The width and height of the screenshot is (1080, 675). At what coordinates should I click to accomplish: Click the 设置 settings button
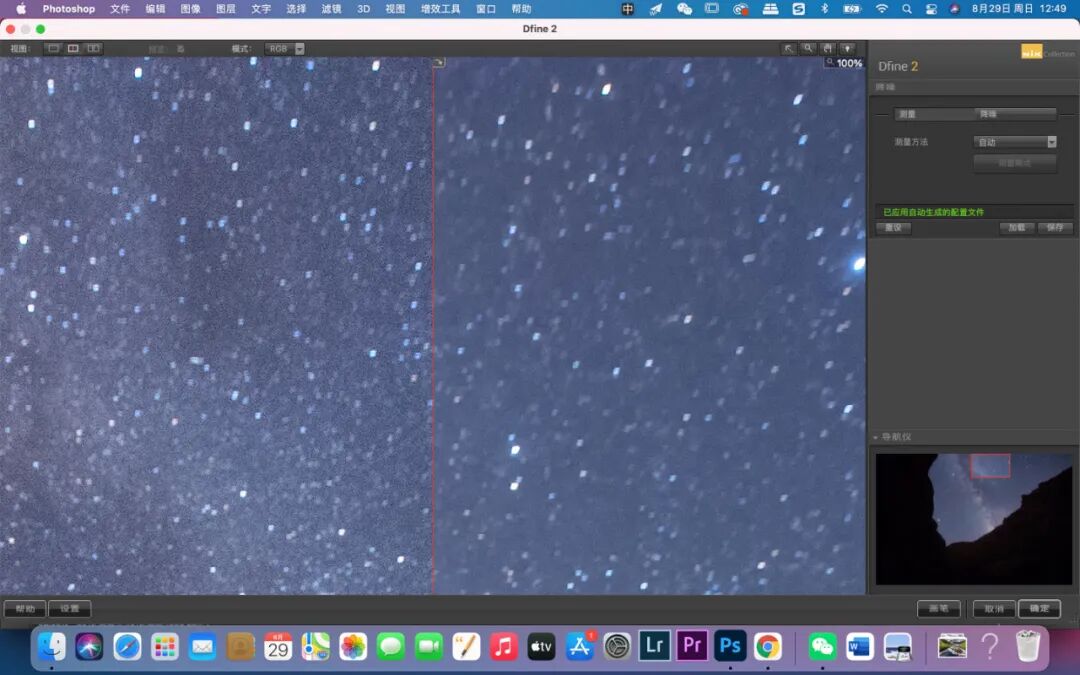[70, 609]
